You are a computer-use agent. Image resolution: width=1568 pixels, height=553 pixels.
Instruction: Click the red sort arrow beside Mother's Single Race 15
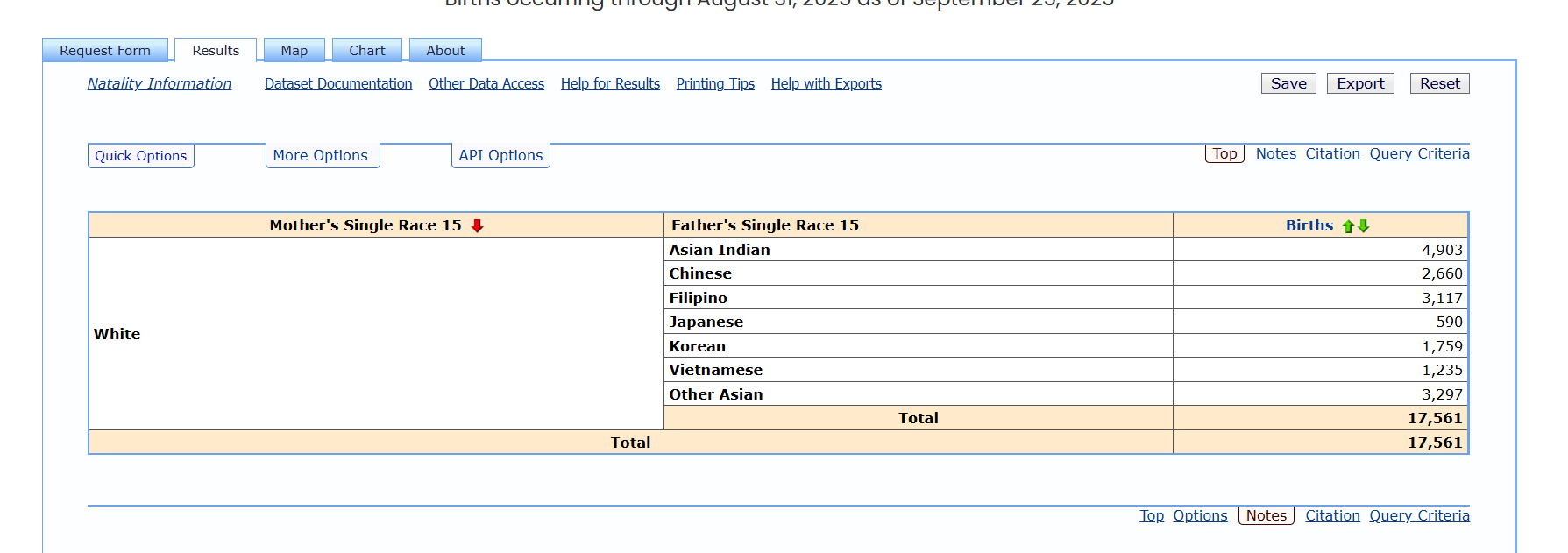(477, 226)
